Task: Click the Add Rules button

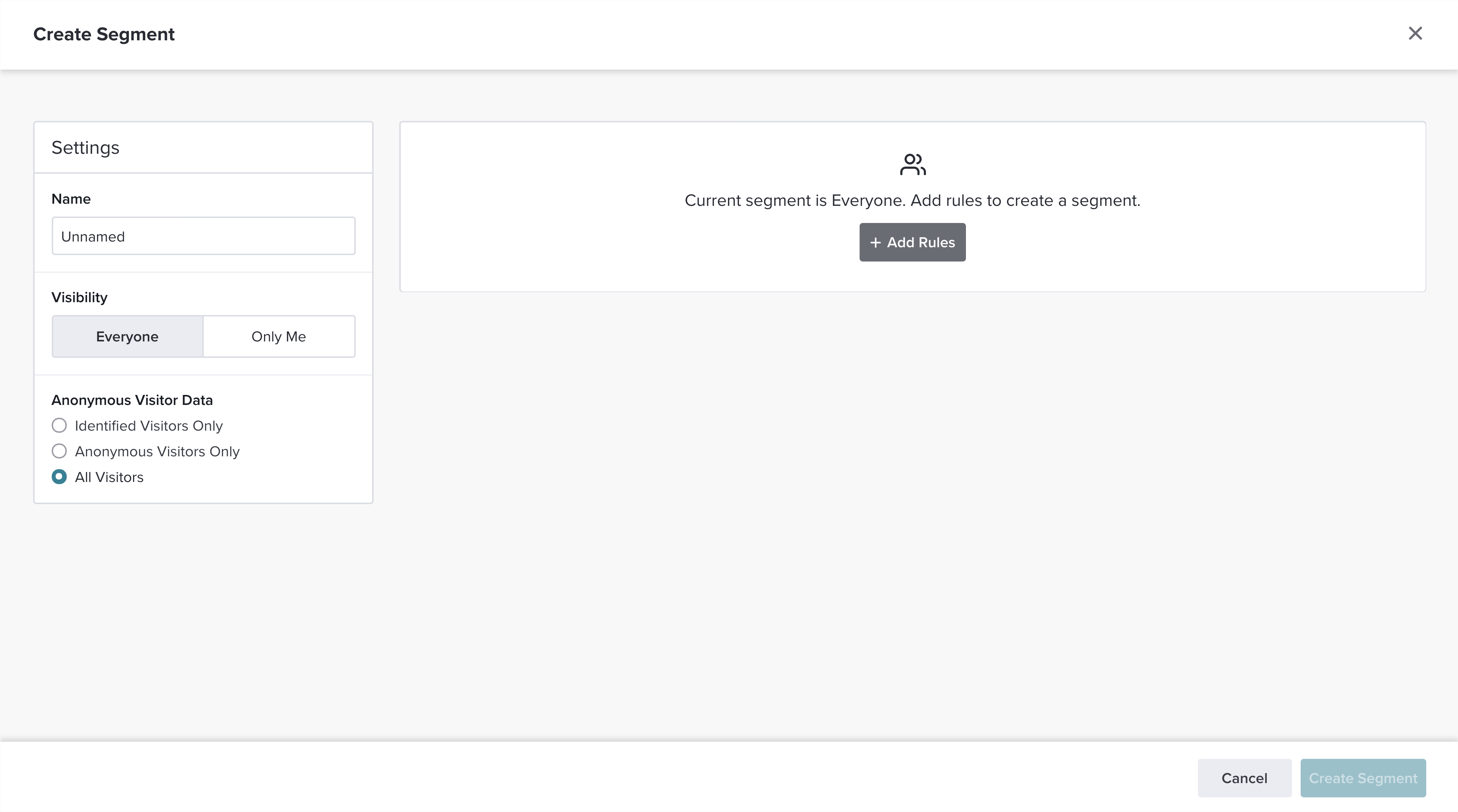Action: click(x=912, y=242)
